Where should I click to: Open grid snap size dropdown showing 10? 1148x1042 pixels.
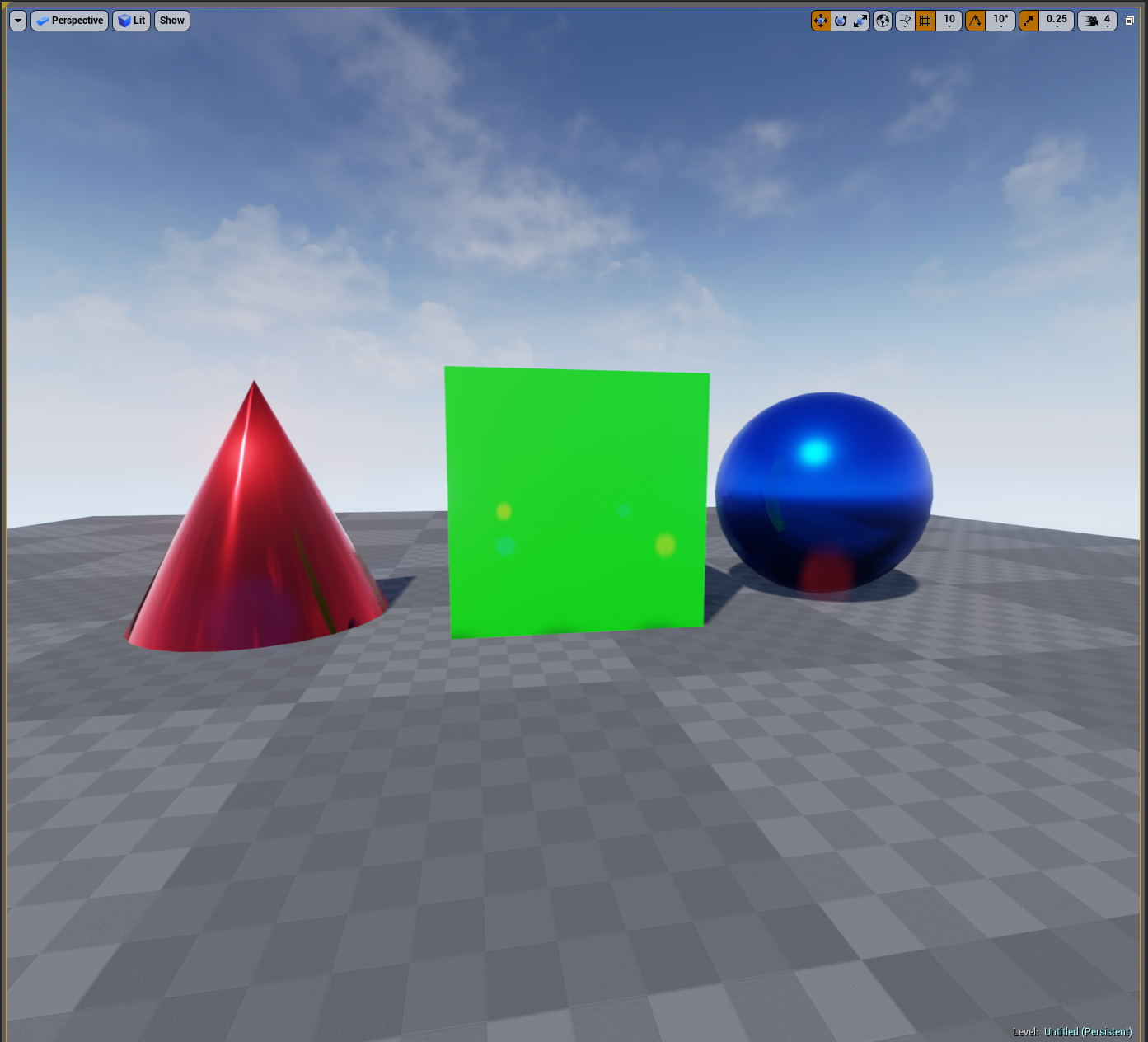(949, 21)
